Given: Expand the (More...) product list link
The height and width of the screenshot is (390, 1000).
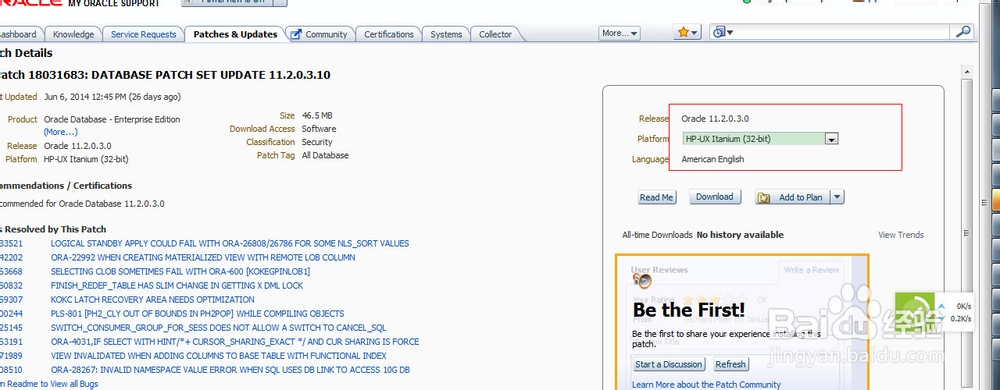Looking at the screenshot, I should pos(61,132).
